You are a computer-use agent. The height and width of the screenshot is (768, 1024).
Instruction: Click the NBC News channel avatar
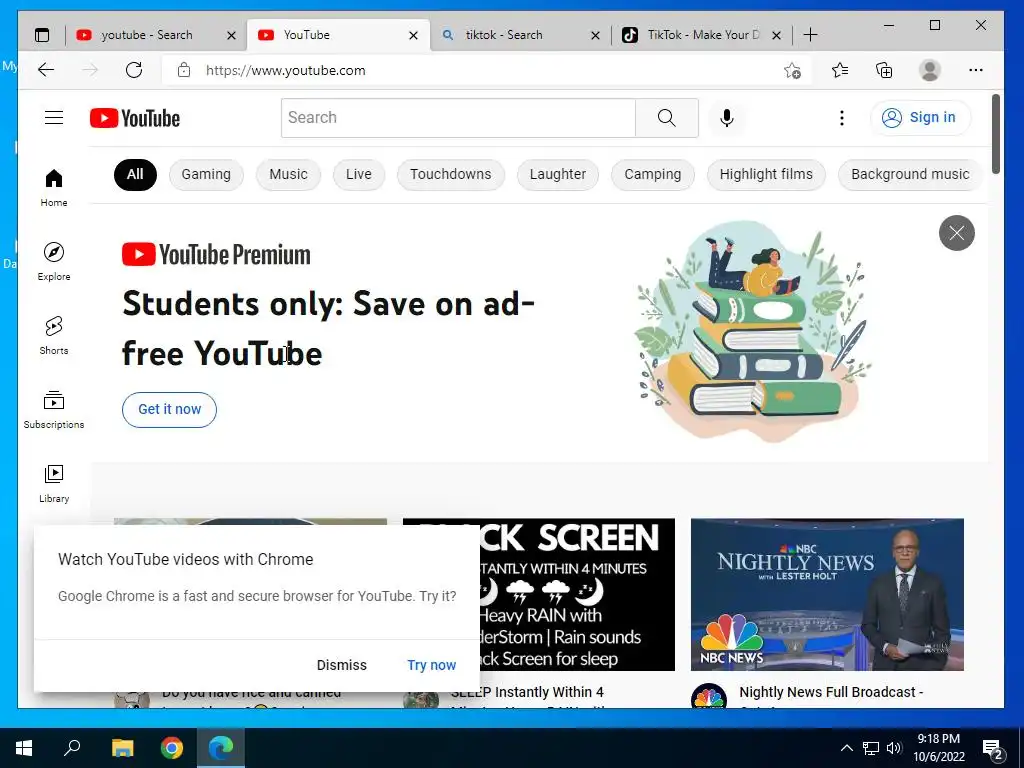[x=709, y=697]
